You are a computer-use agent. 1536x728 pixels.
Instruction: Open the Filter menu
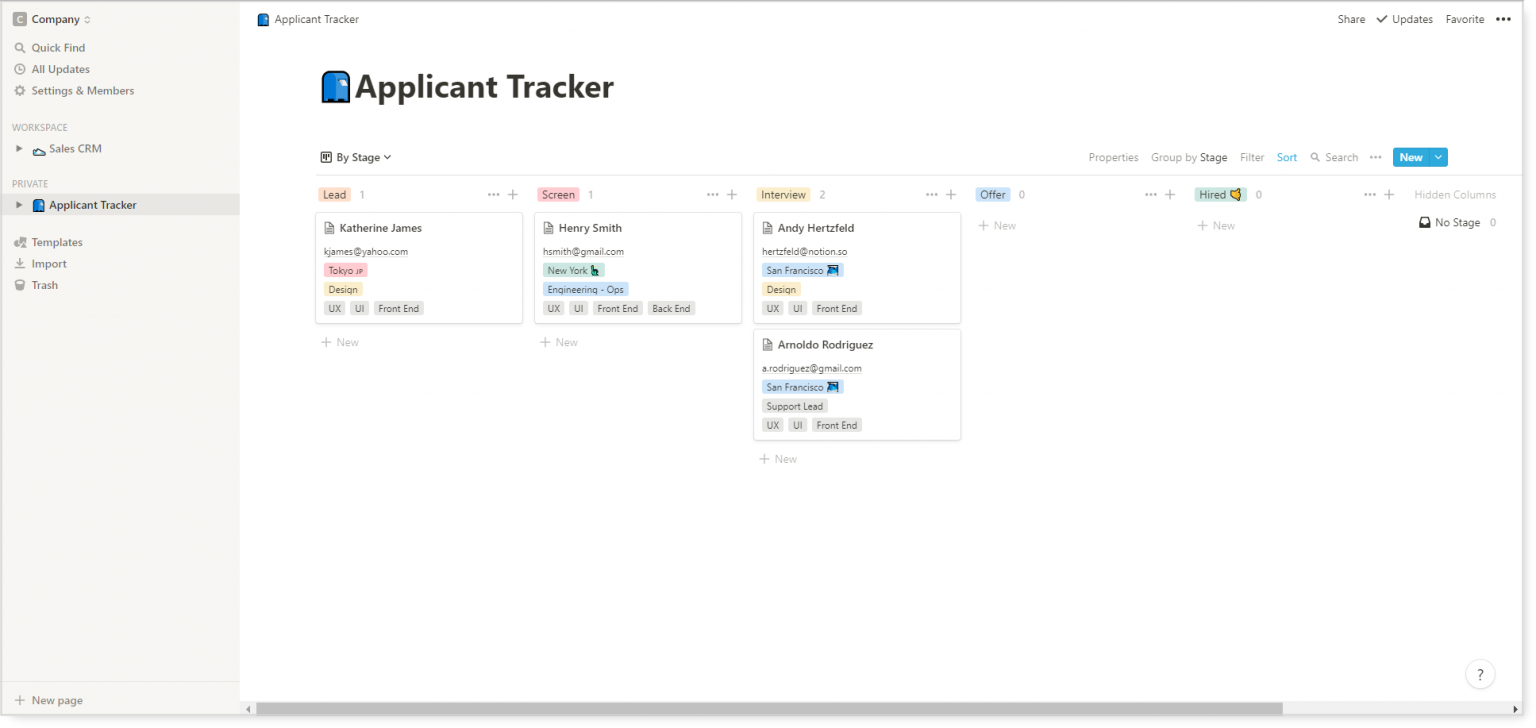click(1252, 157)
